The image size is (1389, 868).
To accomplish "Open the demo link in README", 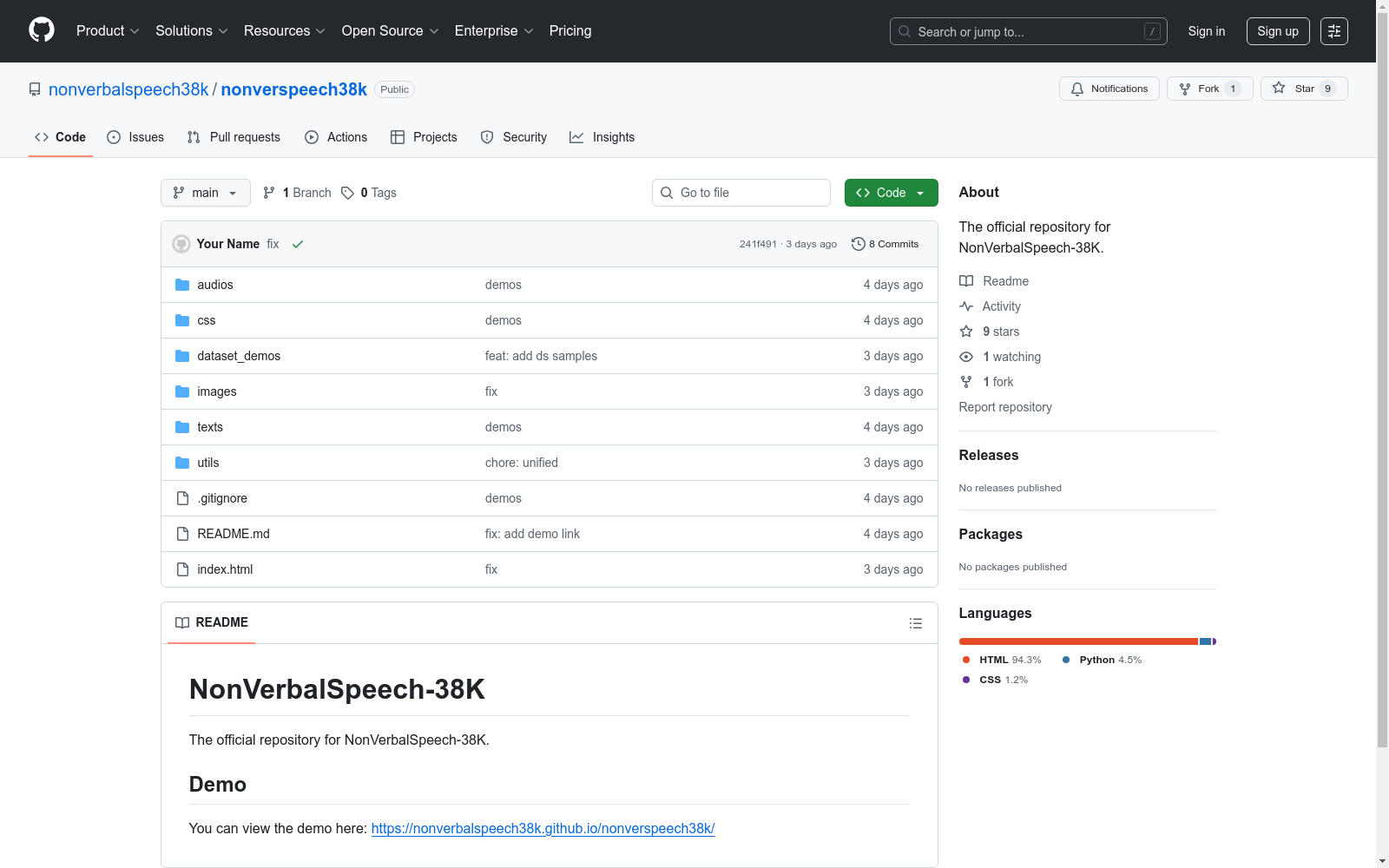I will pyautogui.click(x=543, y=828).
